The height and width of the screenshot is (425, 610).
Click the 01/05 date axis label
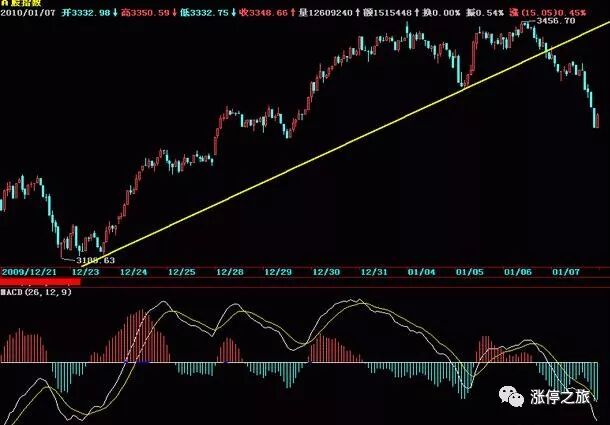click(x=470, y=272)
